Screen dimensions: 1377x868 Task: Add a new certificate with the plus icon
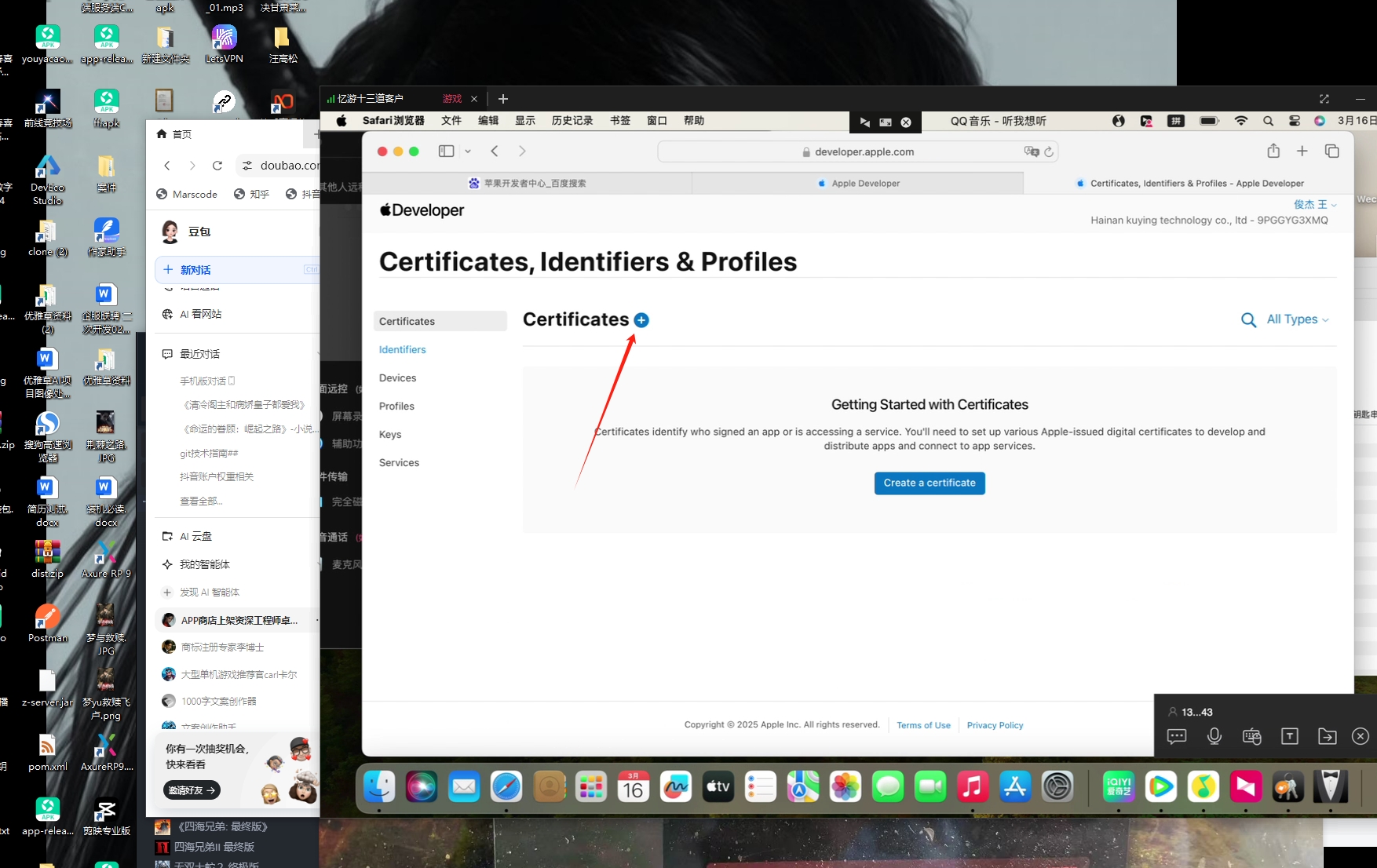click(x=641, y=320)
